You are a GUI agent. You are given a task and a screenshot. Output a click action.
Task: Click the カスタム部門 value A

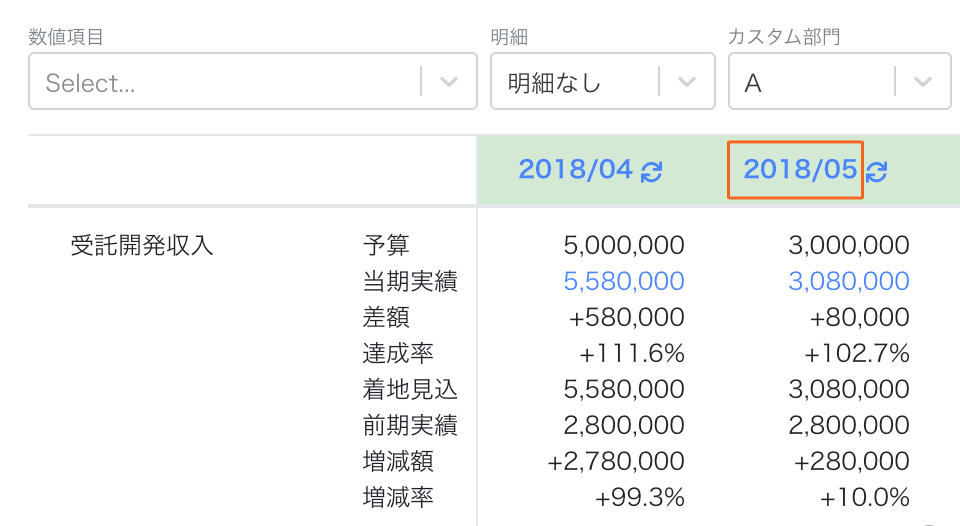(753, 83)
